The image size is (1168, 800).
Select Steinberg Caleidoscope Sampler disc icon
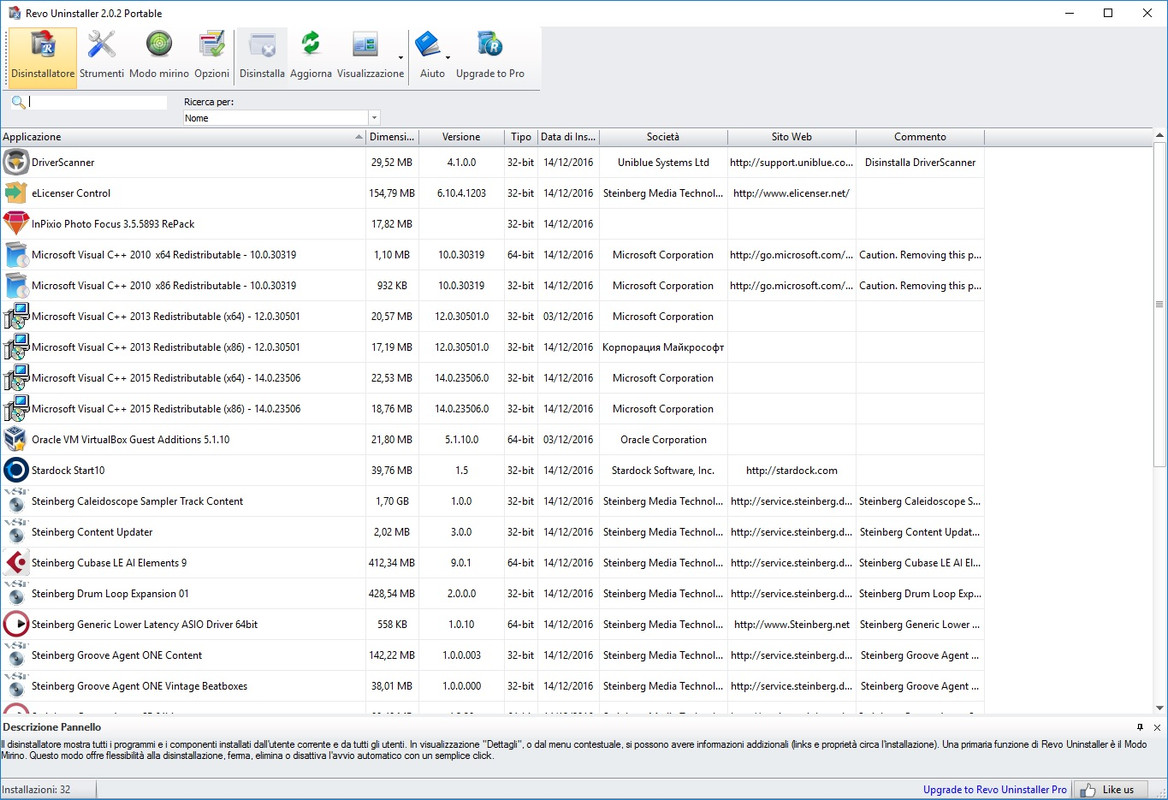coord(16,501)
